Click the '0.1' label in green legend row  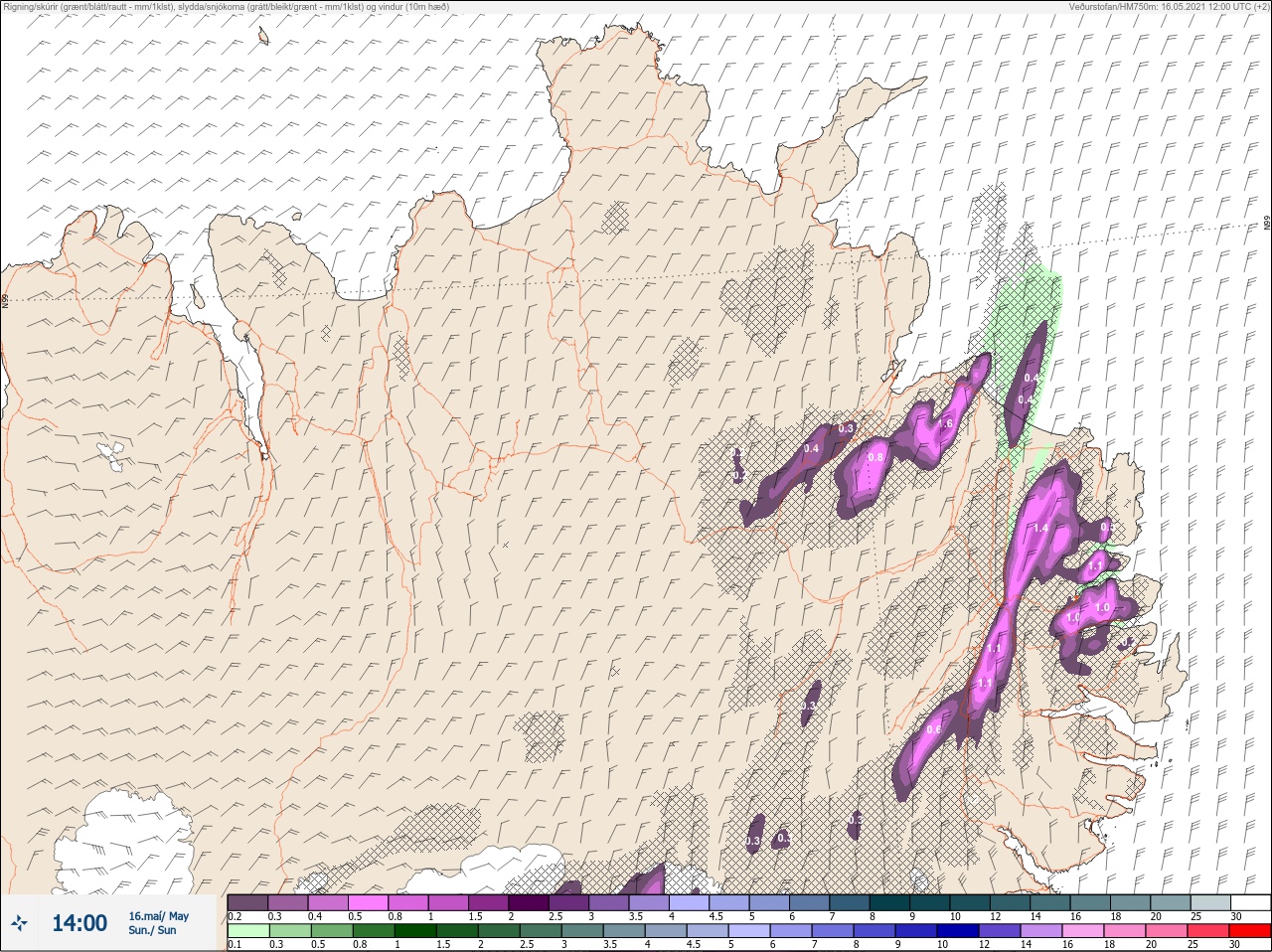tap(235, 944)
